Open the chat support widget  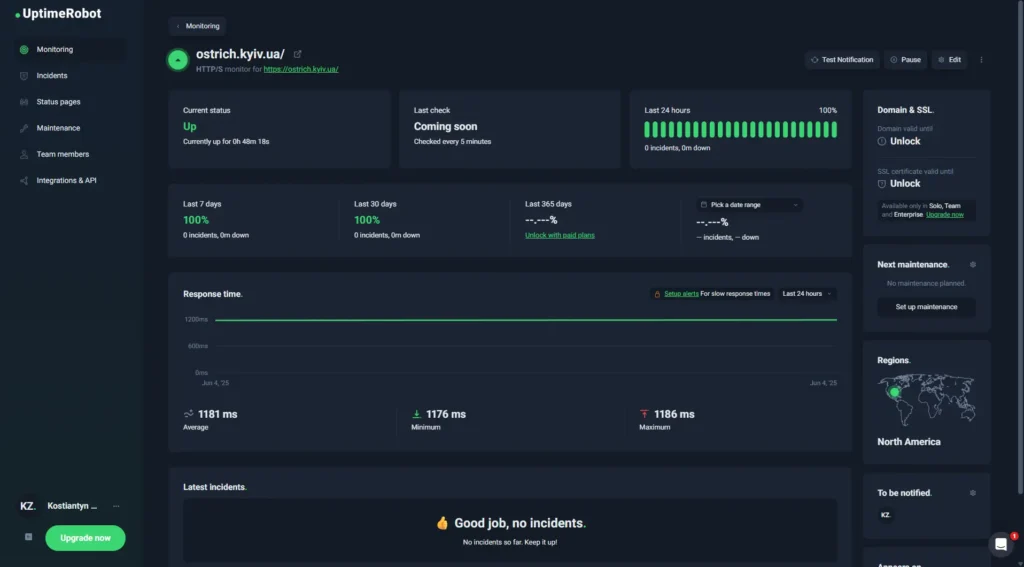coord(1001,544)
